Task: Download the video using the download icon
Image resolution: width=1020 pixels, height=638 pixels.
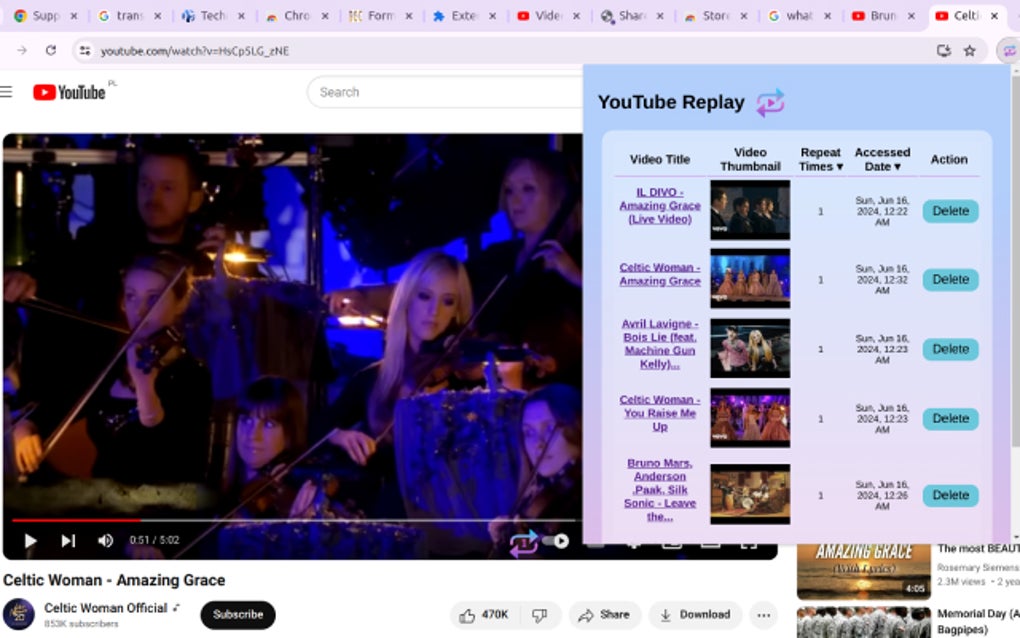Action: coord(665,615)
